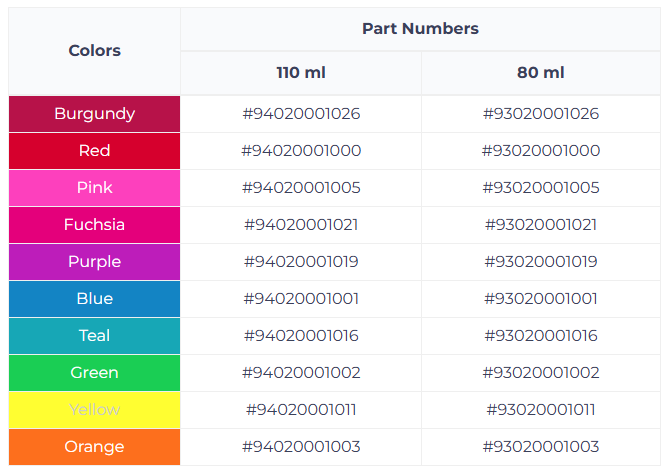Click part number #93020001003

point(541,447)
